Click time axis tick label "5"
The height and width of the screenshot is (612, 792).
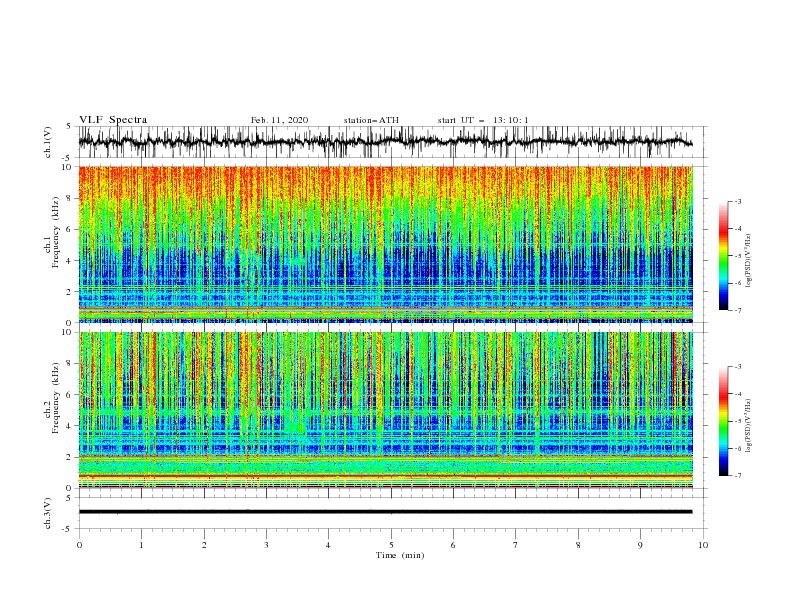[391, 545]
